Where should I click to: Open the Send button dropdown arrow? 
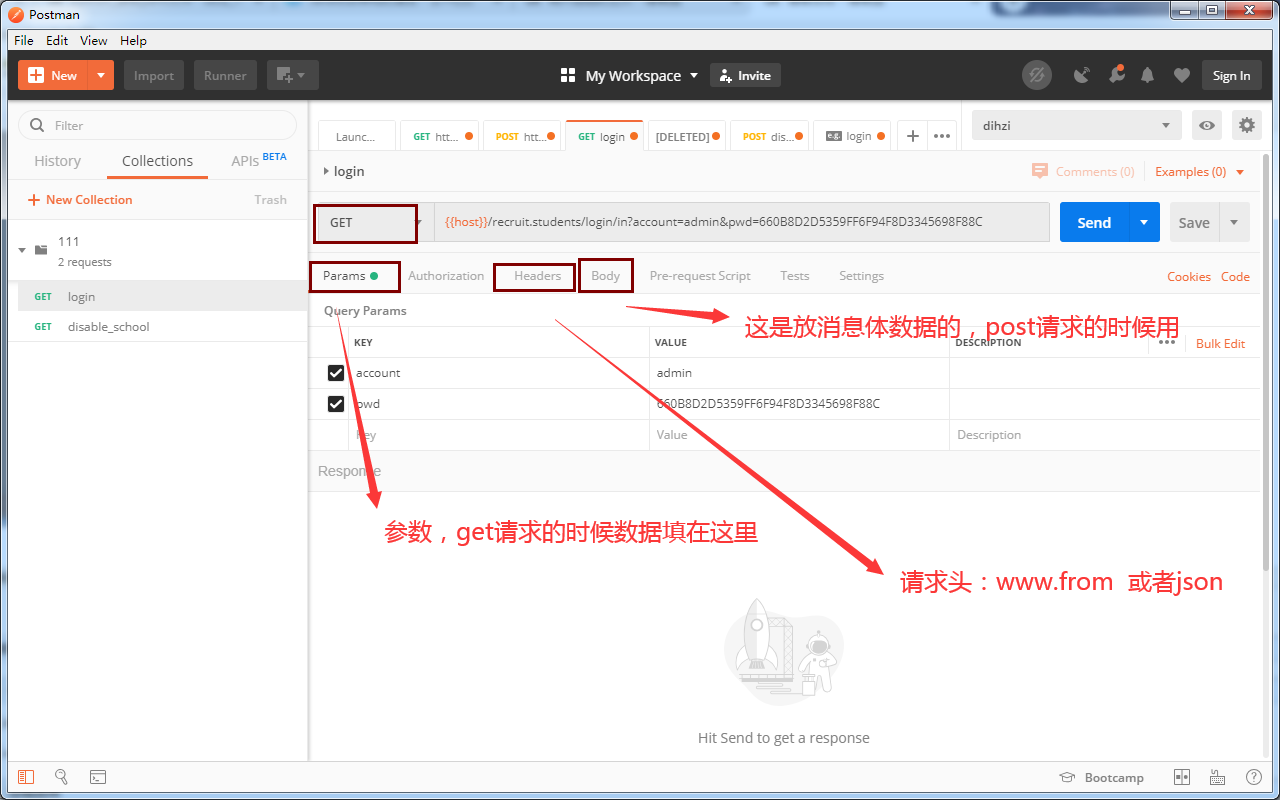point(1145,222)
